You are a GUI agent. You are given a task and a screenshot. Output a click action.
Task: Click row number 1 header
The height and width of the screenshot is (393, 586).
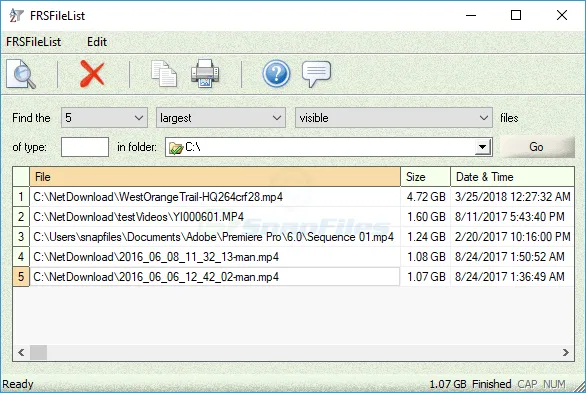click(21, 197)
